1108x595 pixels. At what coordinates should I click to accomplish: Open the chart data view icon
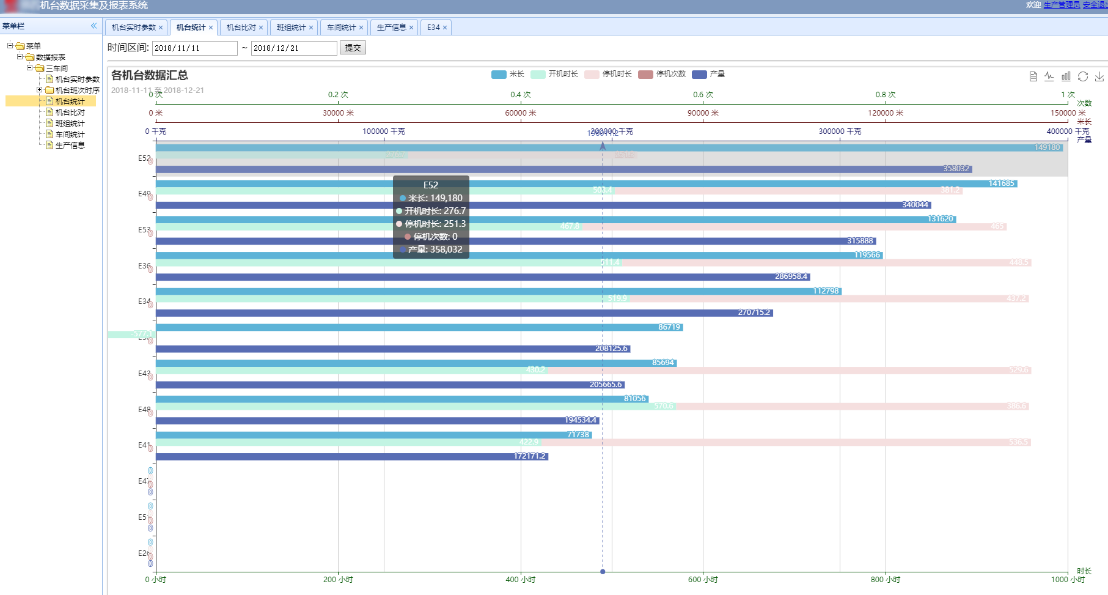point(1033,76)
